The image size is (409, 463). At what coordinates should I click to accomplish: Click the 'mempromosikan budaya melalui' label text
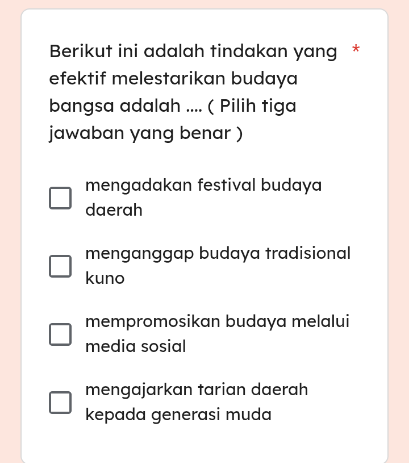(x=217, y=321)
